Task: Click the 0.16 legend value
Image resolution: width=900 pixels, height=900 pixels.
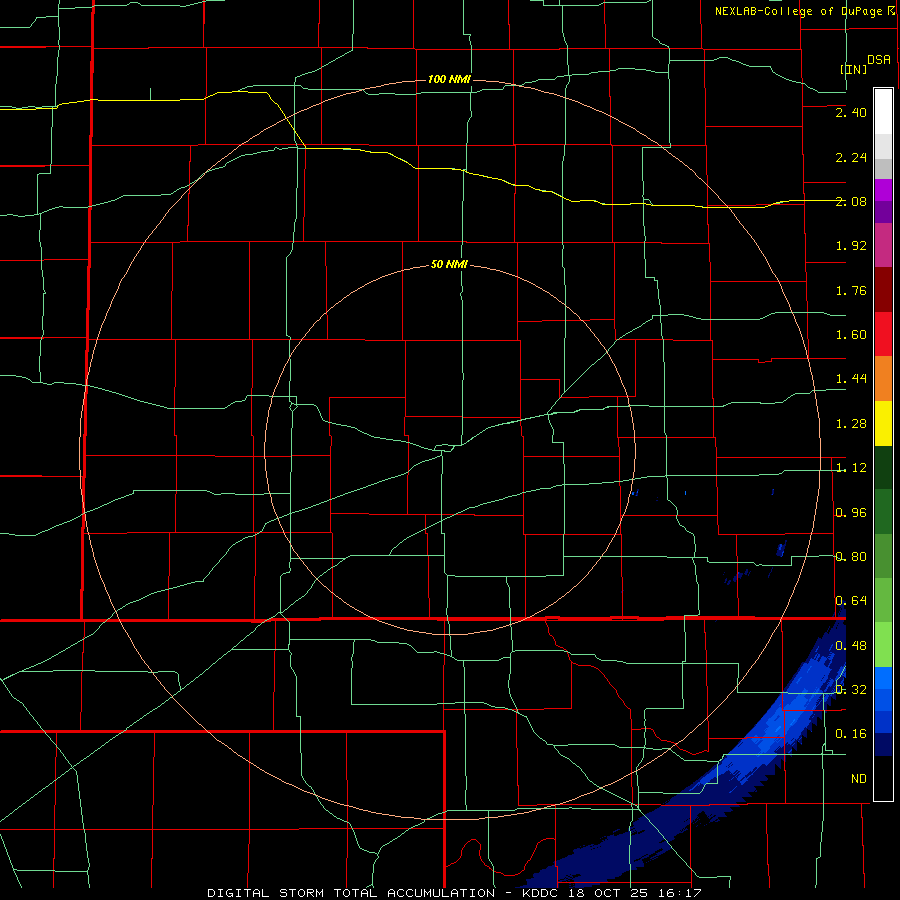Action: [851, 734]
